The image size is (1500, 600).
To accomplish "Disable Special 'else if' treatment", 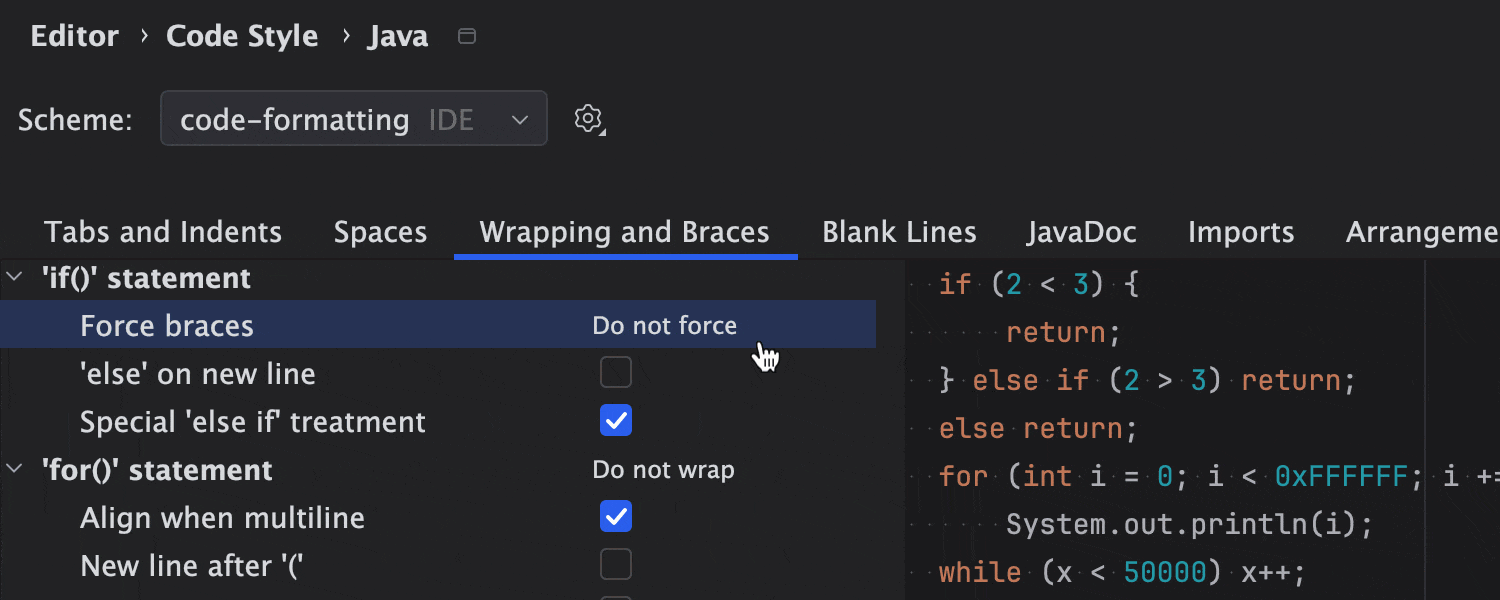I will (616, 420).
